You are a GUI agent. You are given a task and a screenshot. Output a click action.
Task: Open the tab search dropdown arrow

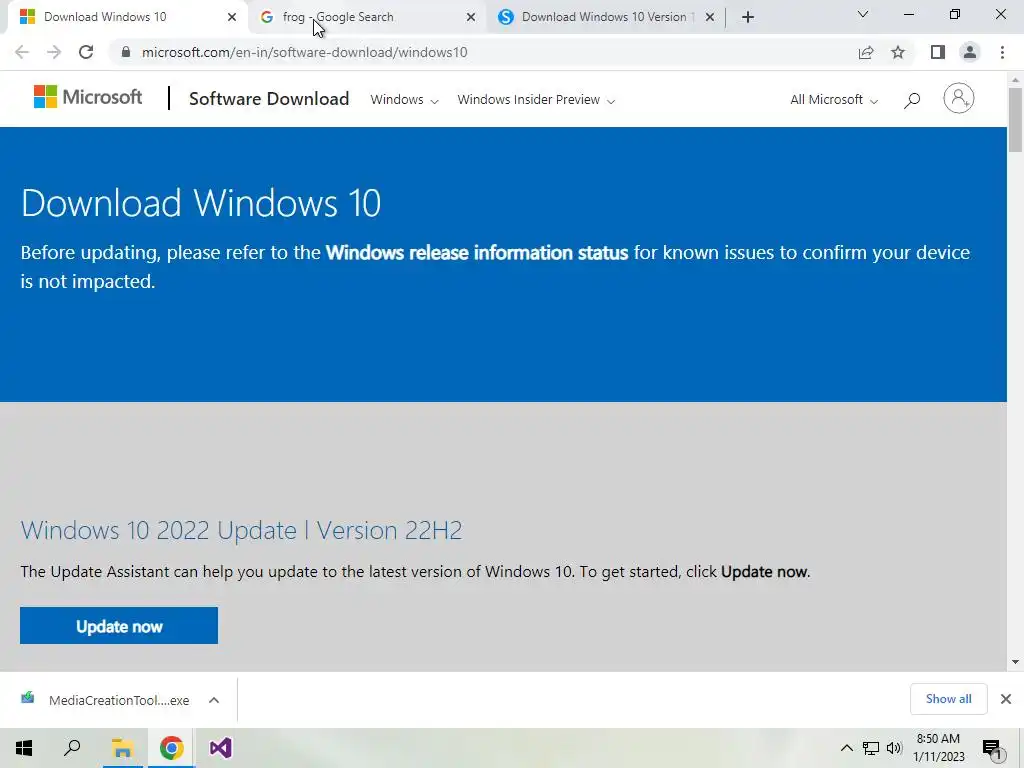click(863, 14)
